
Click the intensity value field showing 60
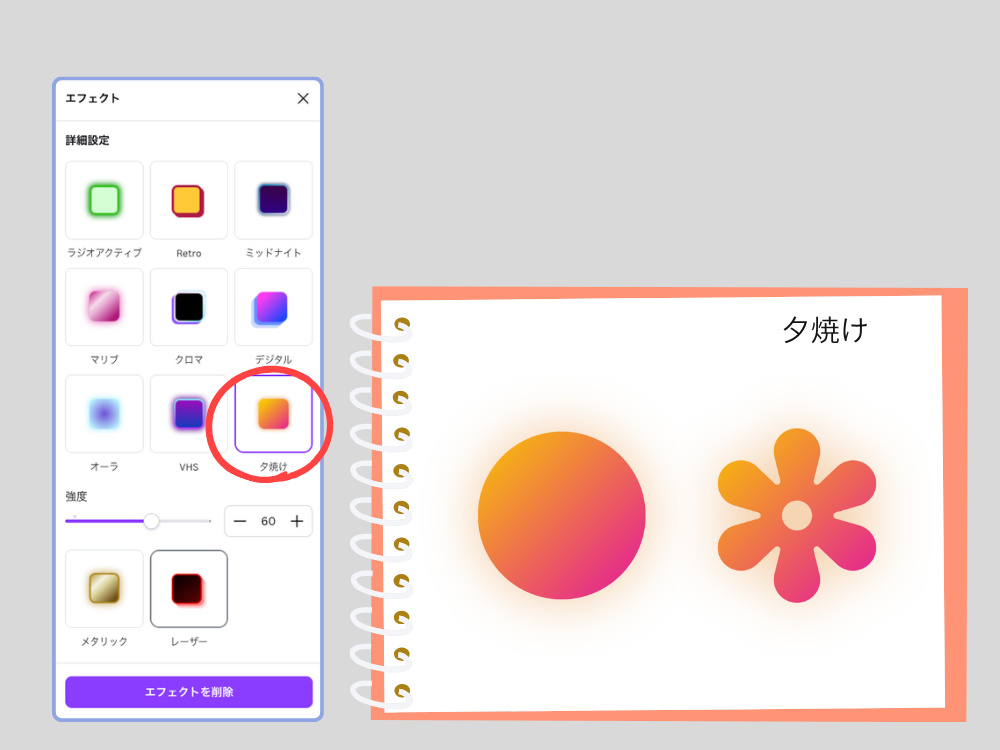[x=268, y=521]
